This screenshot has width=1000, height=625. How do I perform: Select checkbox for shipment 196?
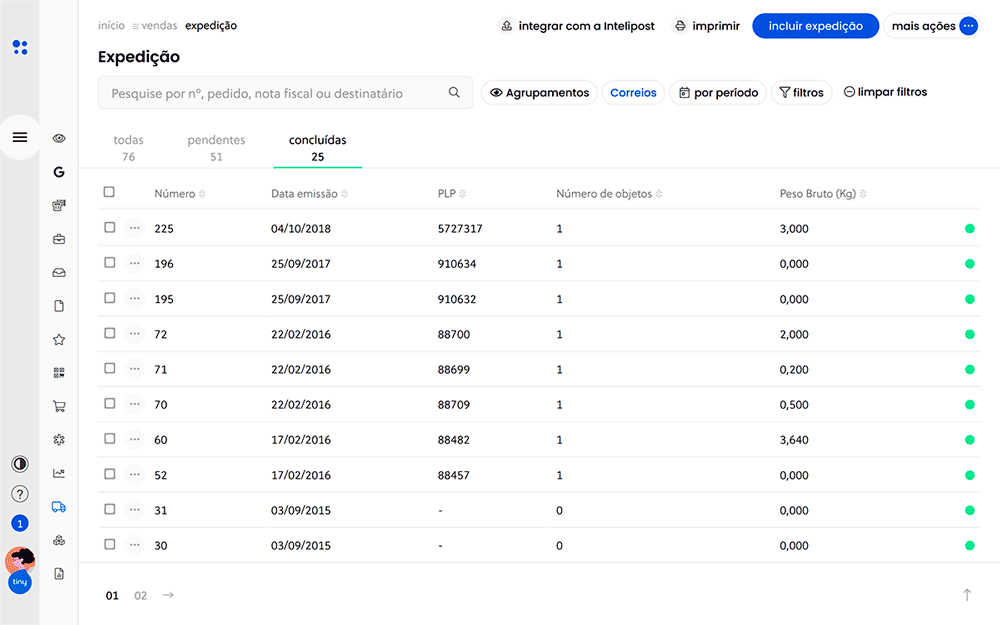[x=110, y=263]
